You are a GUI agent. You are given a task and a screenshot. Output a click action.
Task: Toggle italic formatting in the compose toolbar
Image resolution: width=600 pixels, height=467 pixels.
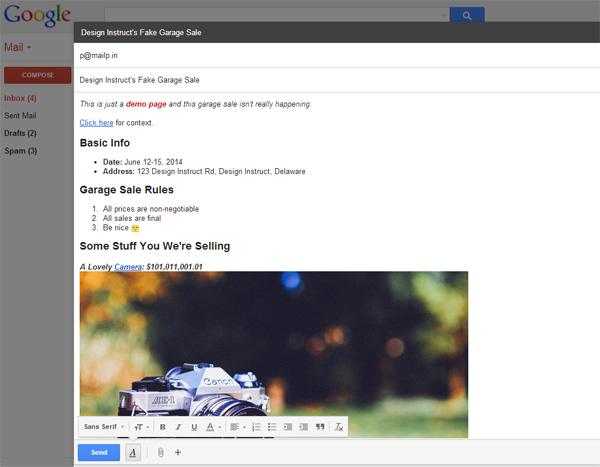178,427
